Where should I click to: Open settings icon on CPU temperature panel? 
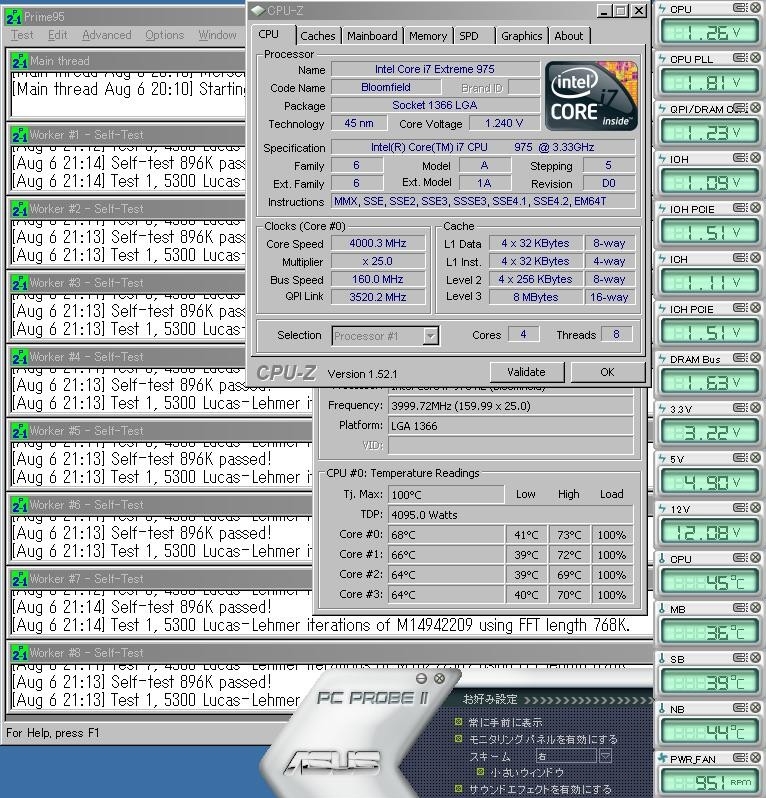coord(740,558)
